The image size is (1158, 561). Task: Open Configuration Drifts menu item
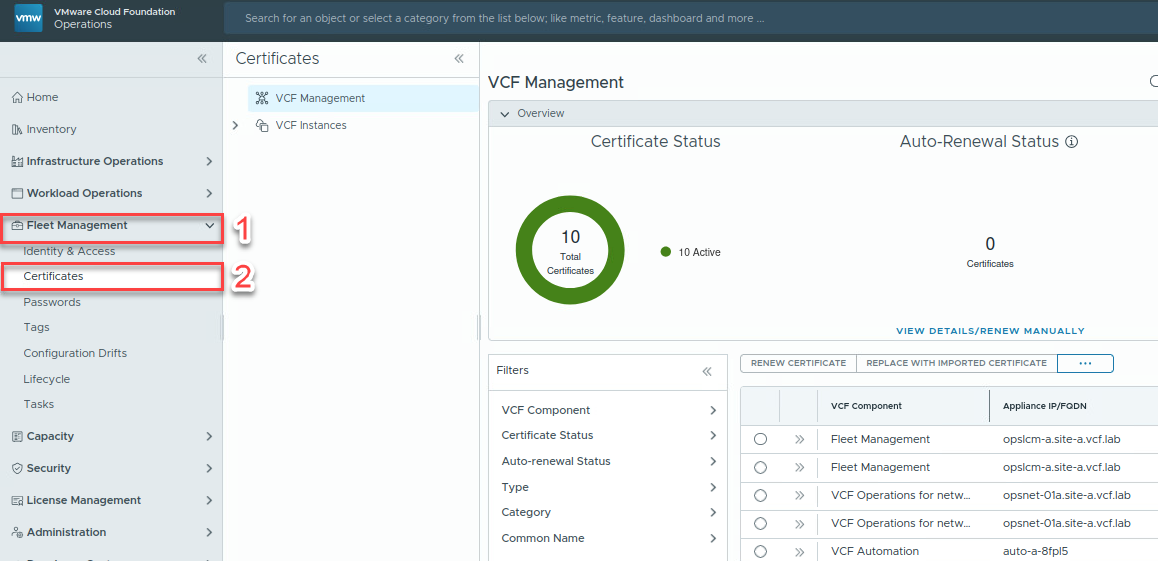[x=75, y=353]
